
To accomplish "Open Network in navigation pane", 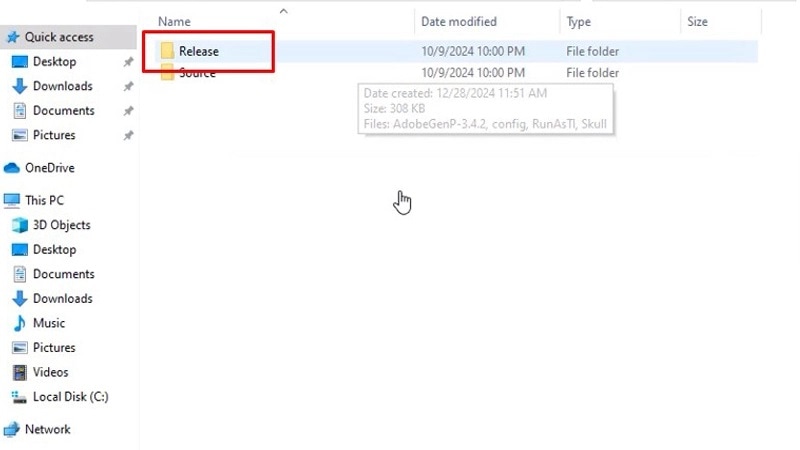I will click(48, 430).
